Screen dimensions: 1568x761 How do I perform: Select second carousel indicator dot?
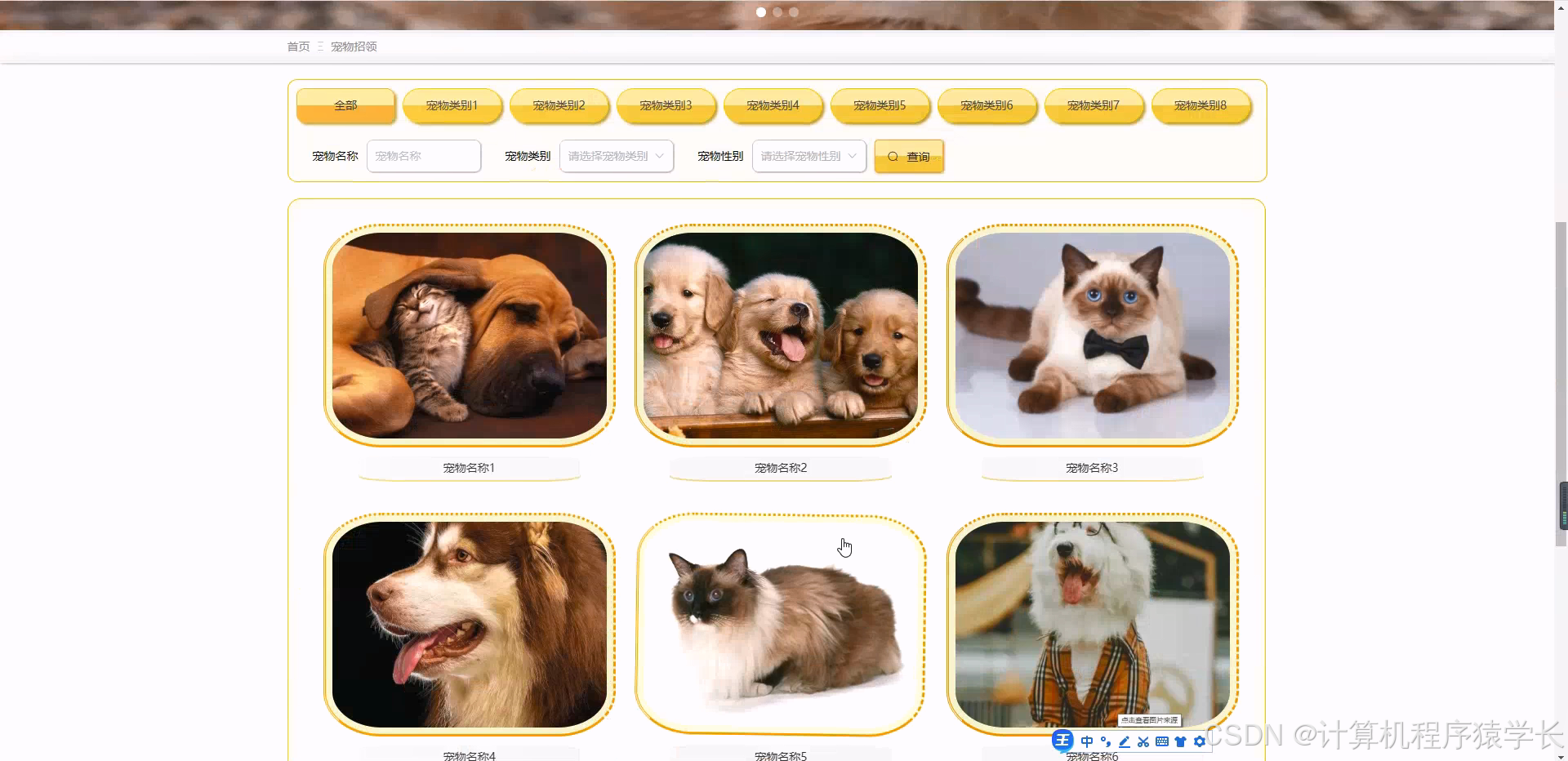[x=777, y=12]
